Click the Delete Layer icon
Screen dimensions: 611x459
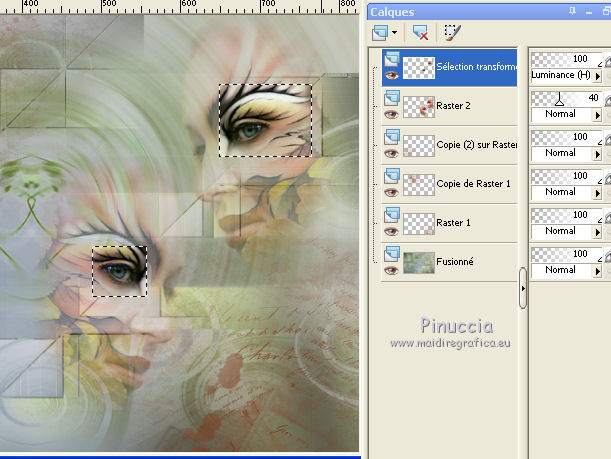(420, 33)
